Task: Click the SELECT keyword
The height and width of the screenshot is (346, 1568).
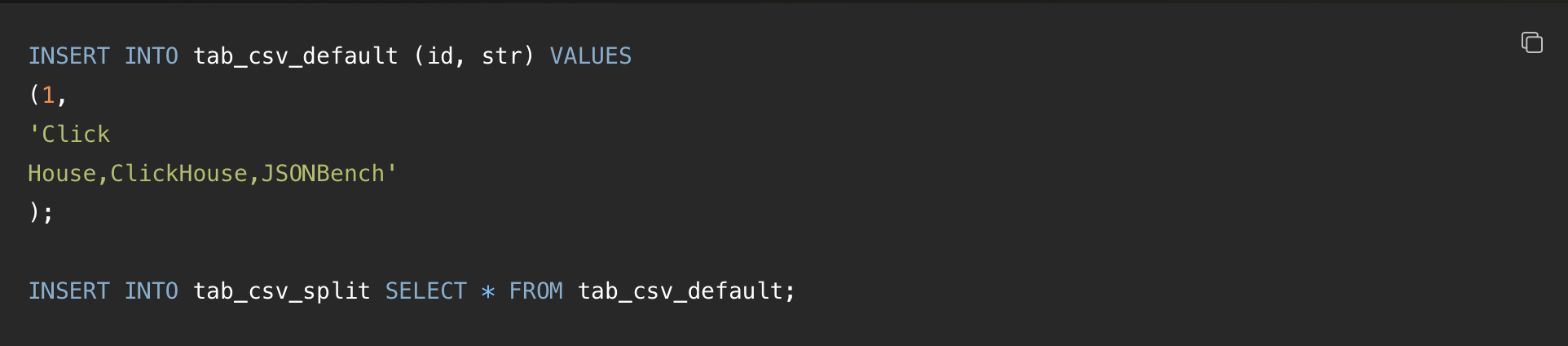Action: tap(425, 291)
